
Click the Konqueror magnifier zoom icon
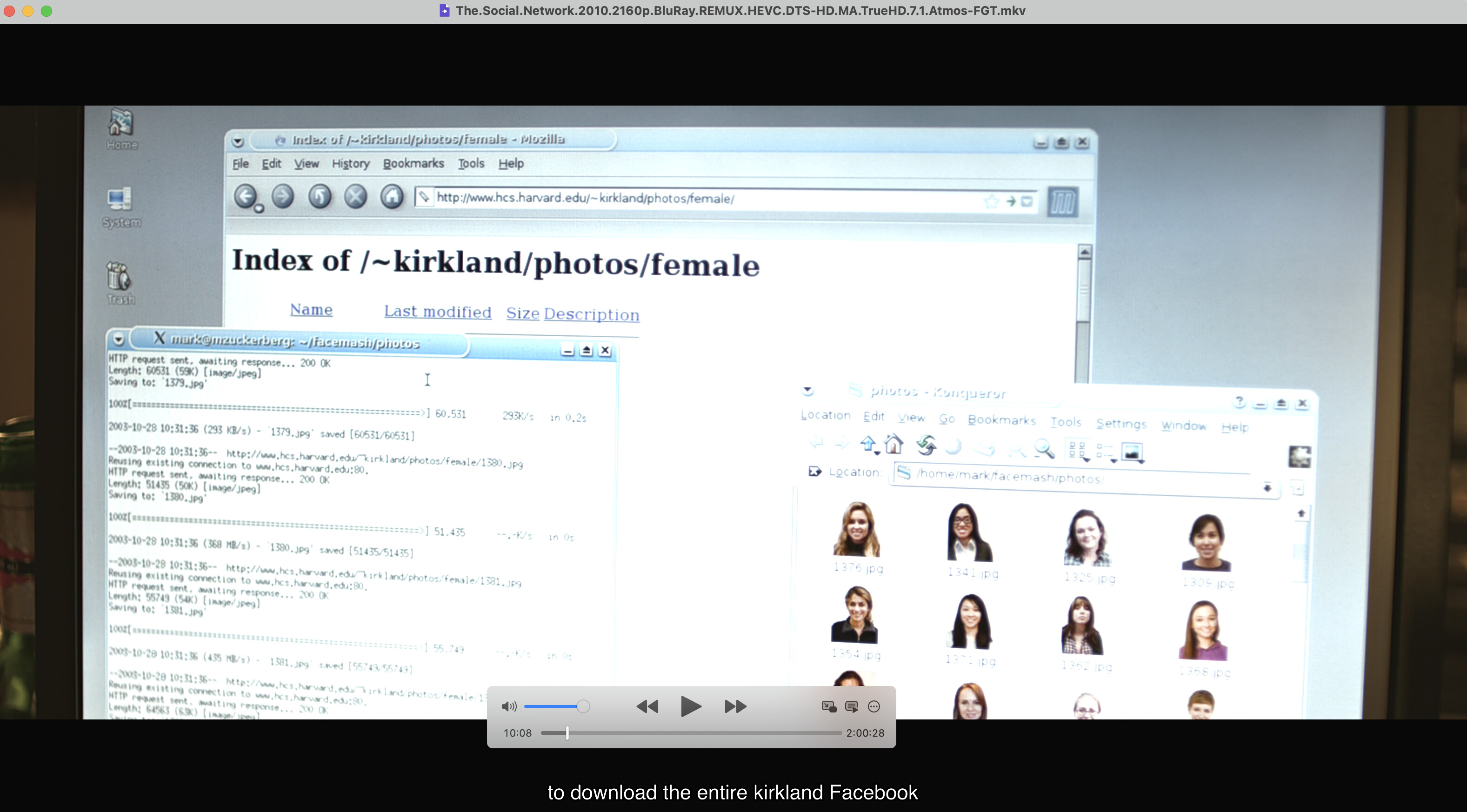click(x=1044, y=449)
